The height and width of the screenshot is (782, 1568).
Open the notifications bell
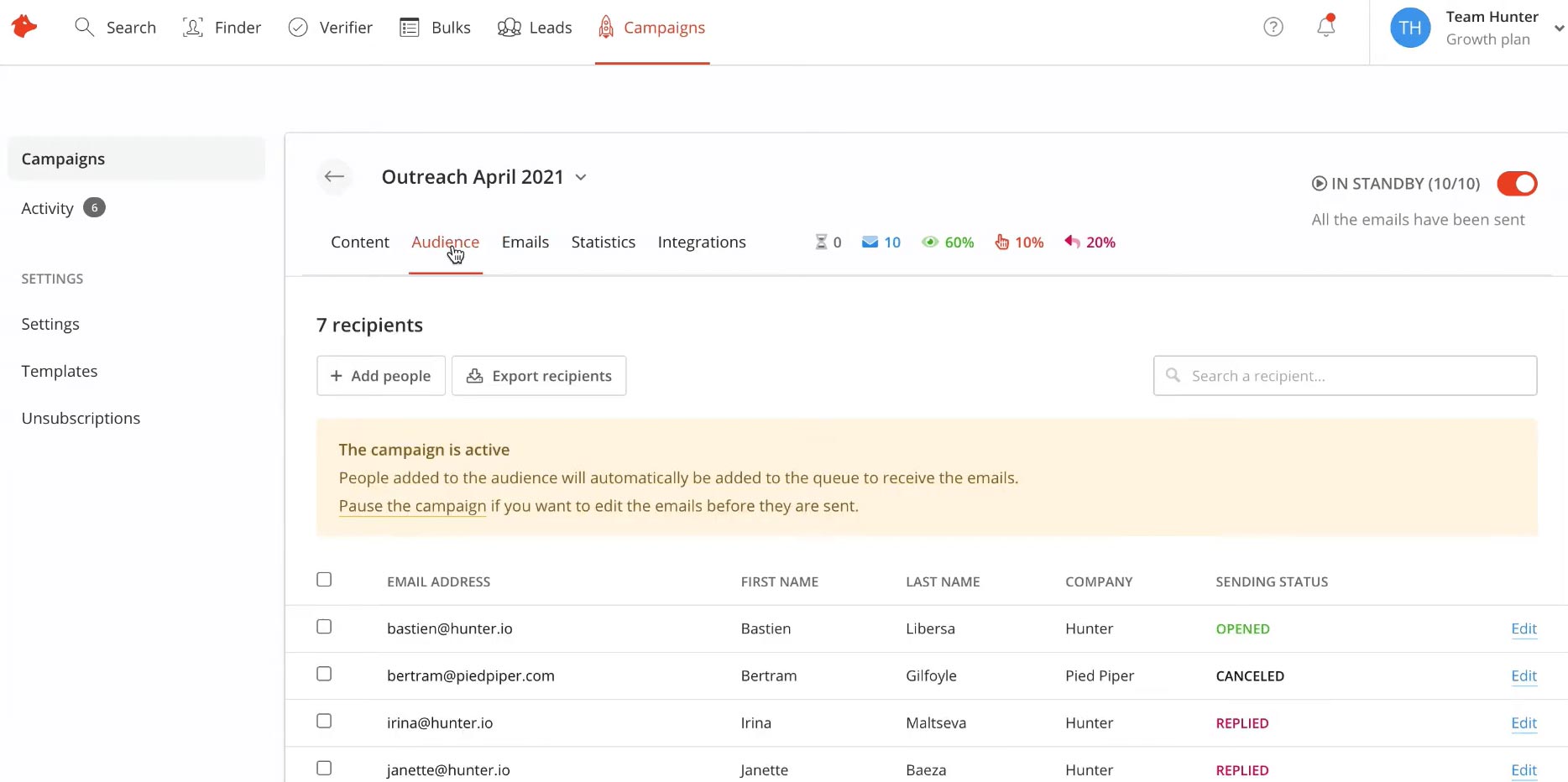tap(1325, 27)
